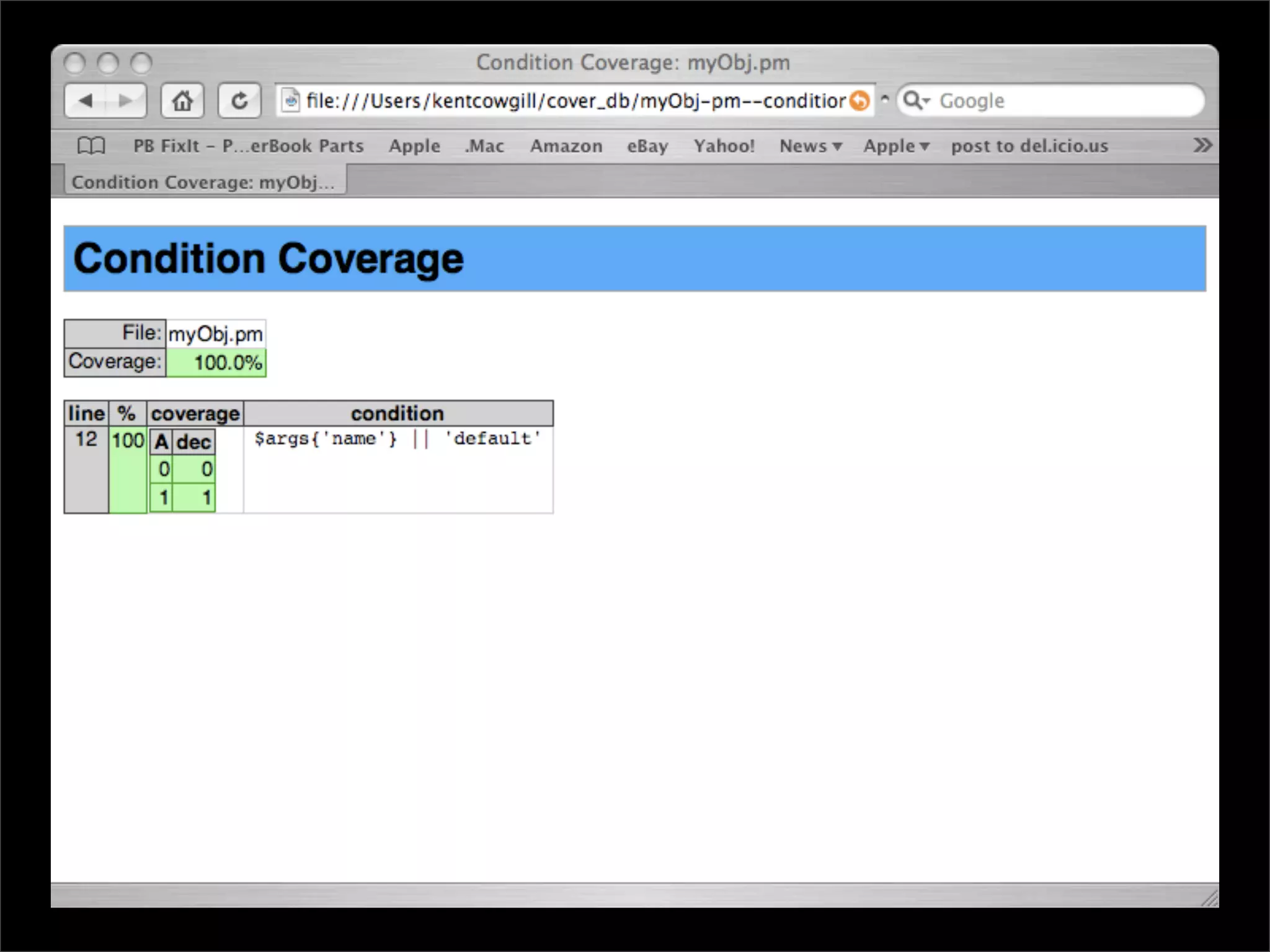Open the bookmarks book icon
The image size is (1270, 952).
click(91, 146)
